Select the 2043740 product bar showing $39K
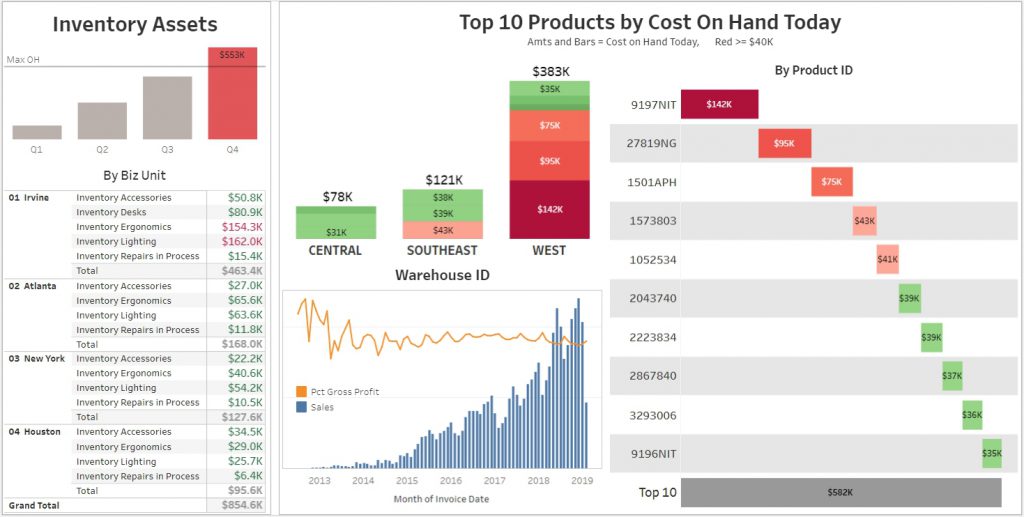Screen dimensions: 1024x517 (910, 298)
